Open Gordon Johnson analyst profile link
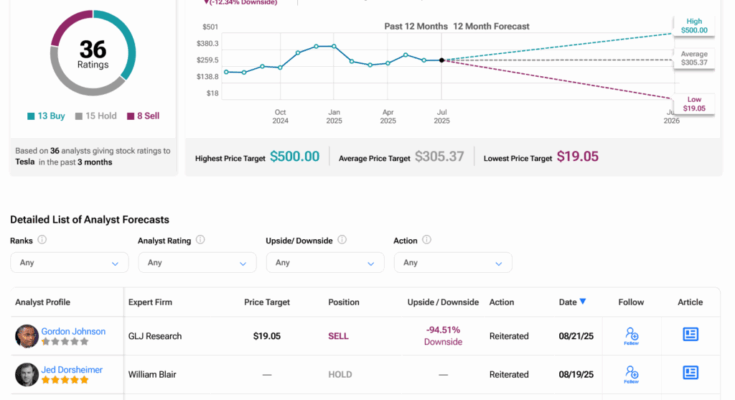This screenshot has width=735, height=400. click(73, 331)
